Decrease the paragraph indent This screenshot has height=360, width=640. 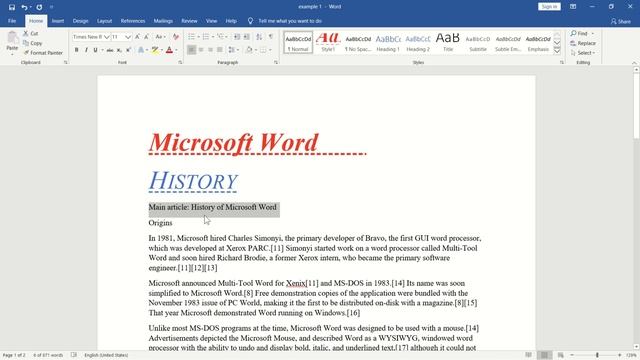237,37
